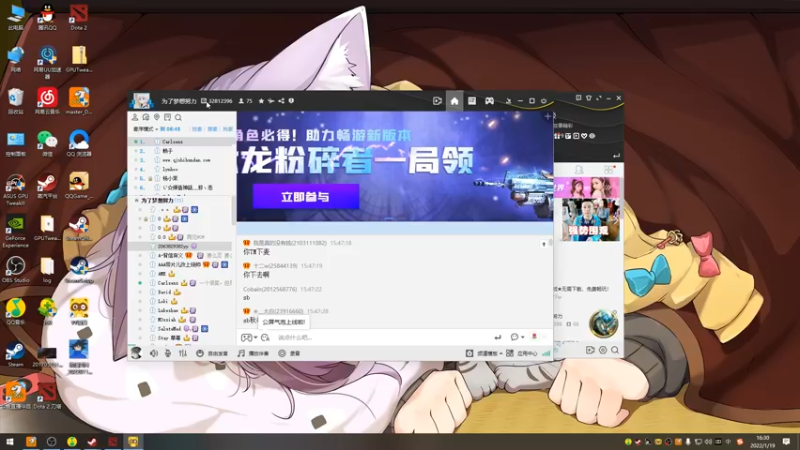Select highlighted member 2063829382yy
800x450 pixels.
click(181, 246)
